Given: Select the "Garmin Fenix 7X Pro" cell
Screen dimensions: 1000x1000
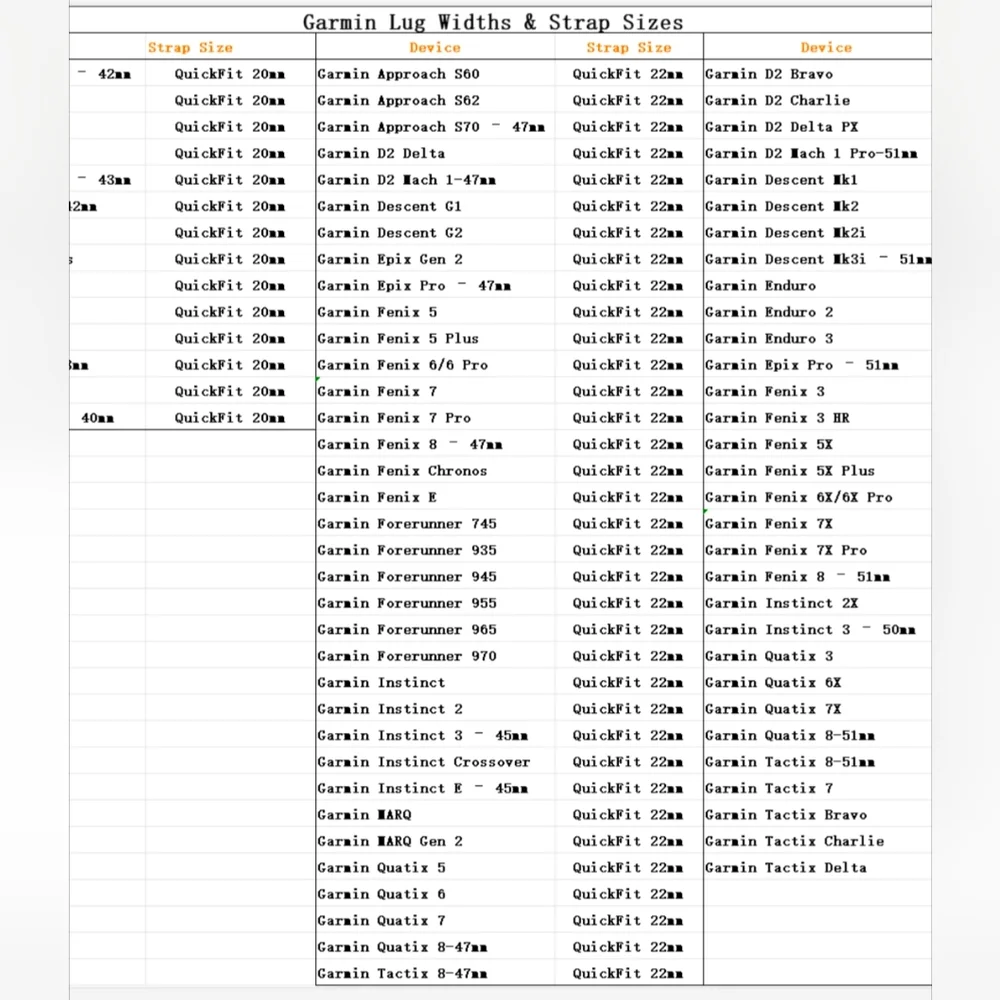Looking at the screenshot, I should [x=818, y=550].
